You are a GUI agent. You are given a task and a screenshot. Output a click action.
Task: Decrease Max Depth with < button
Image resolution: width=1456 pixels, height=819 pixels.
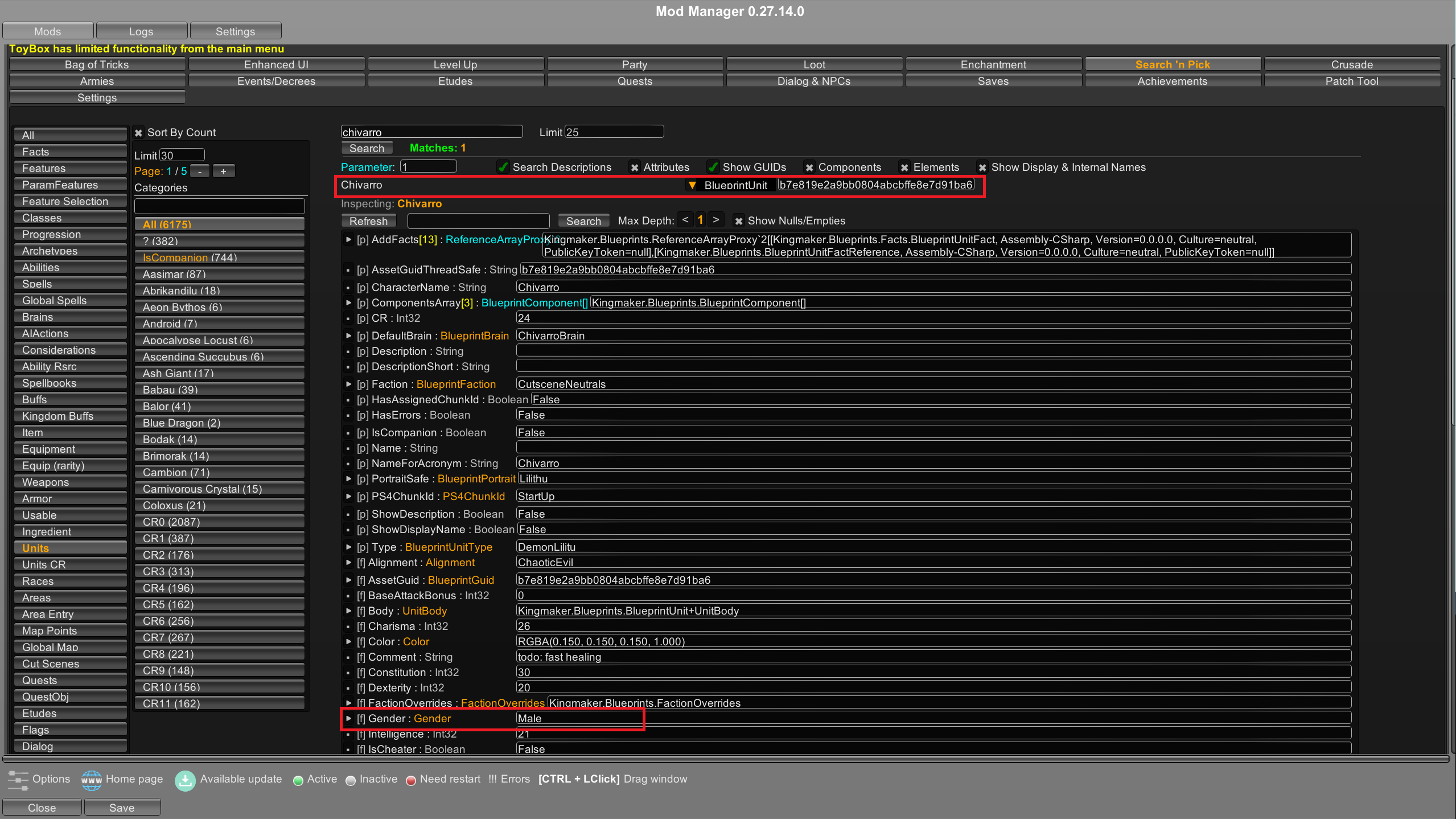685,220
